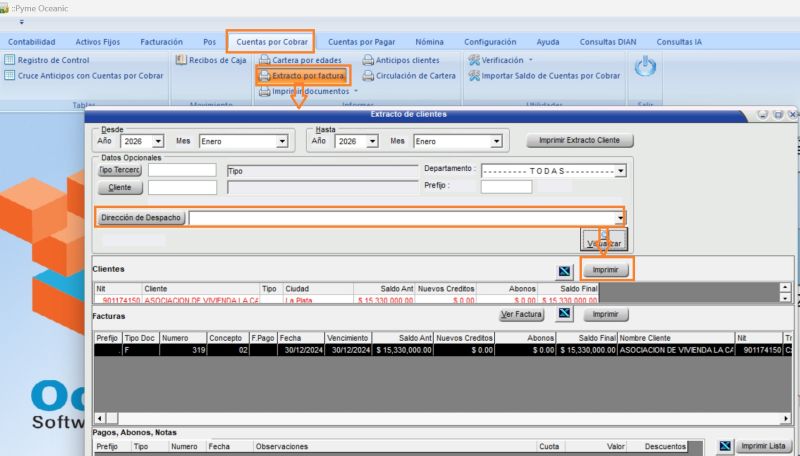Click the power icon in the Salir group
800x456 pixels.
(x=646, y=68)
